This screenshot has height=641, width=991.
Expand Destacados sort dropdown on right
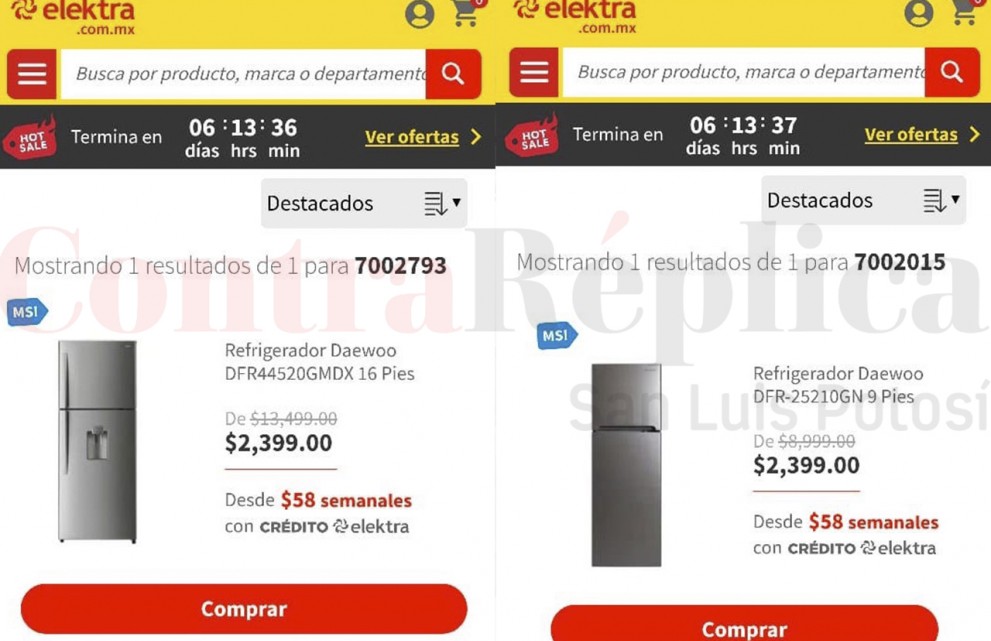coord(863,200)
